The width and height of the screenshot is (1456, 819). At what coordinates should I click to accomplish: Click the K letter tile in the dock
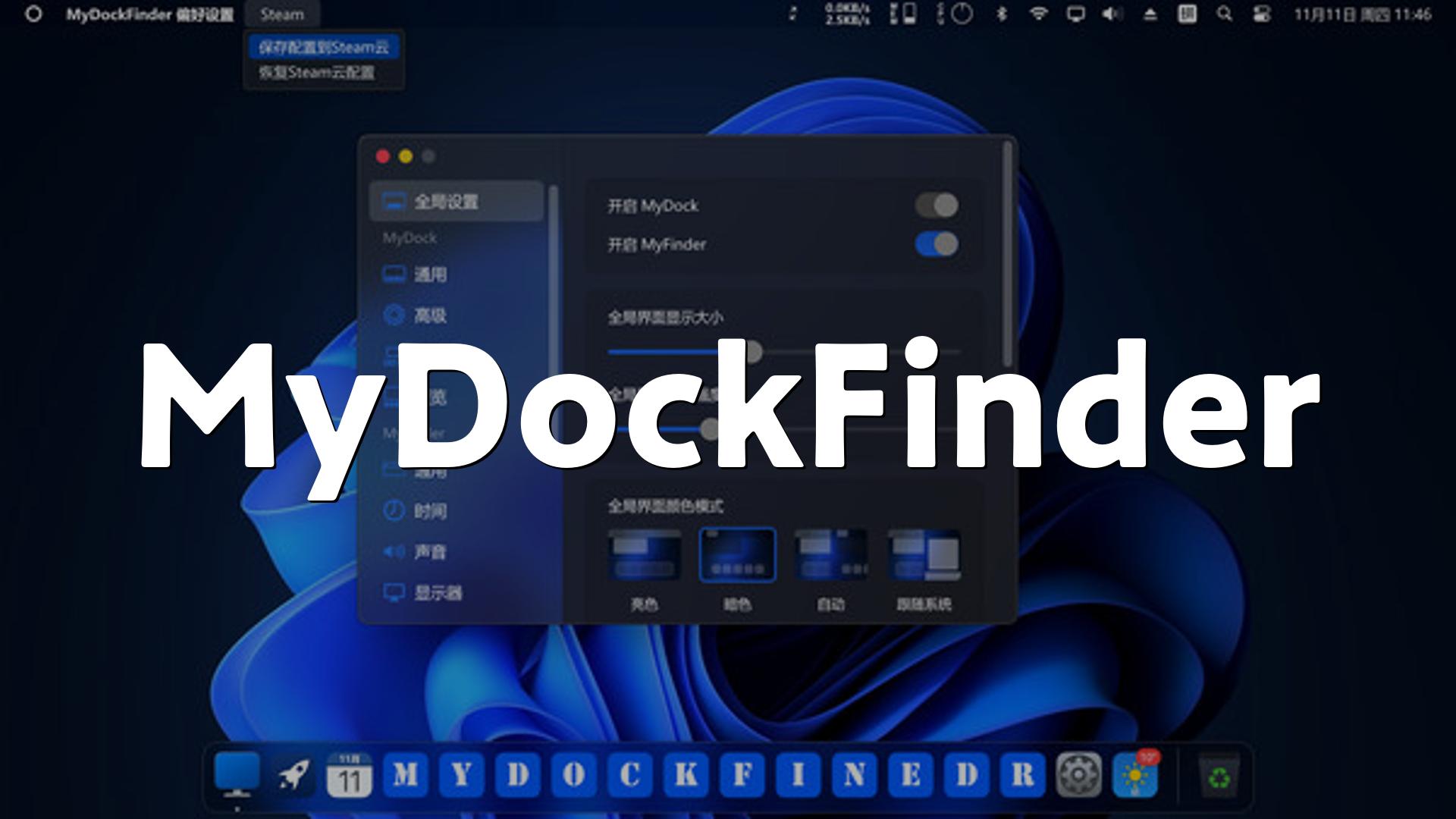[686, 775]
